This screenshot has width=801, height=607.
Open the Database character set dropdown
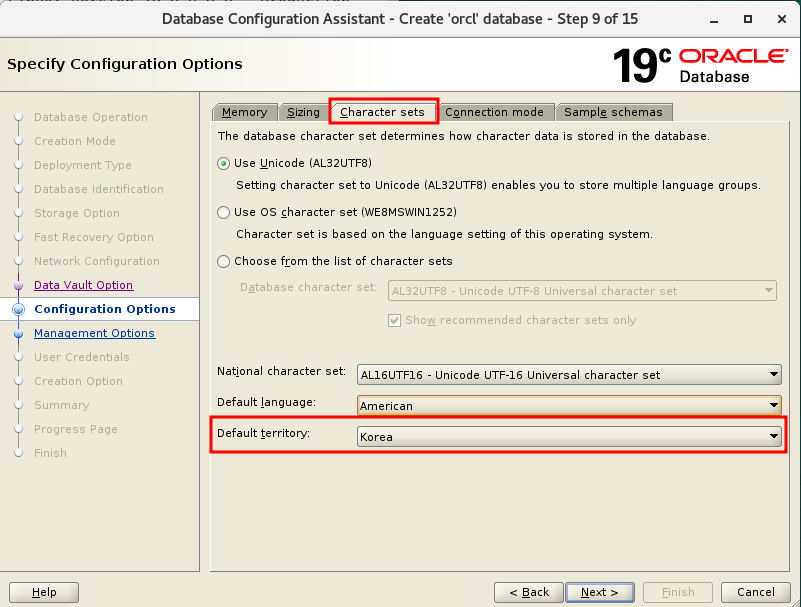click(x=582, y=291)
